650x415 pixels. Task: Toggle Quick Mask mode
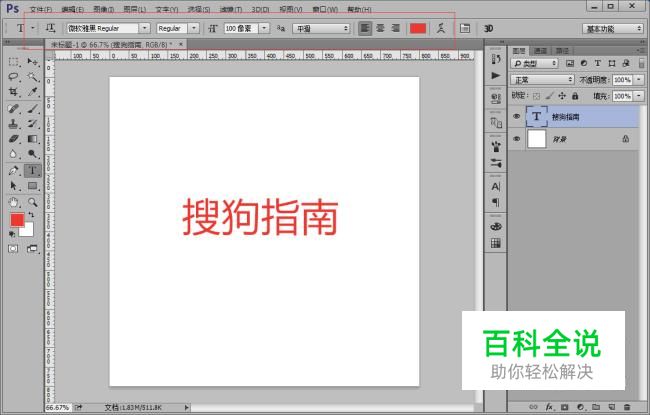point(13,249)
